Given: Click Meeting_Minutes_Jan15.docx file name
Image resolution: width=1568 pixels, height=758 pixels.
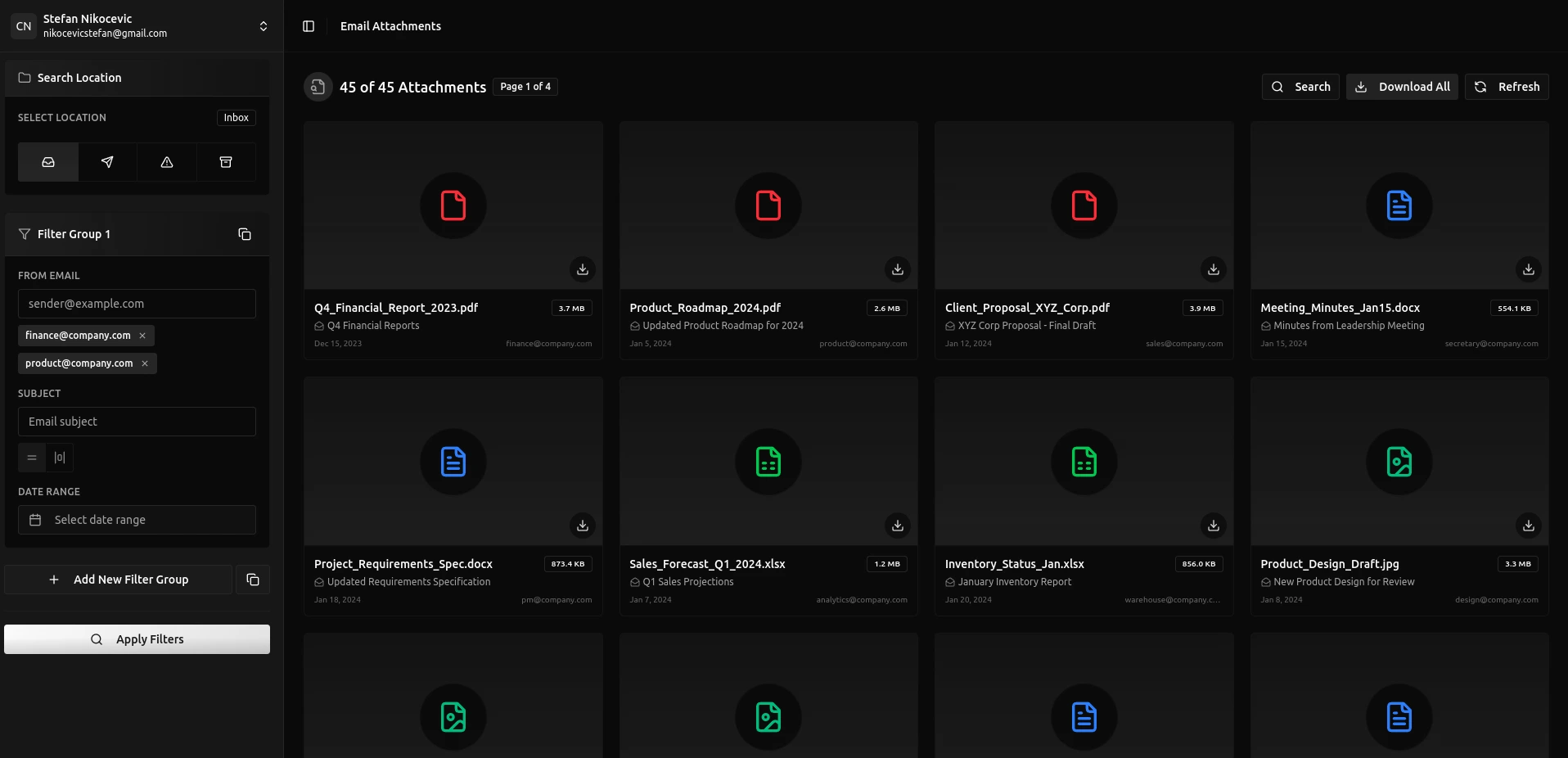Looking at the screenshot, I should (1340, 308).
